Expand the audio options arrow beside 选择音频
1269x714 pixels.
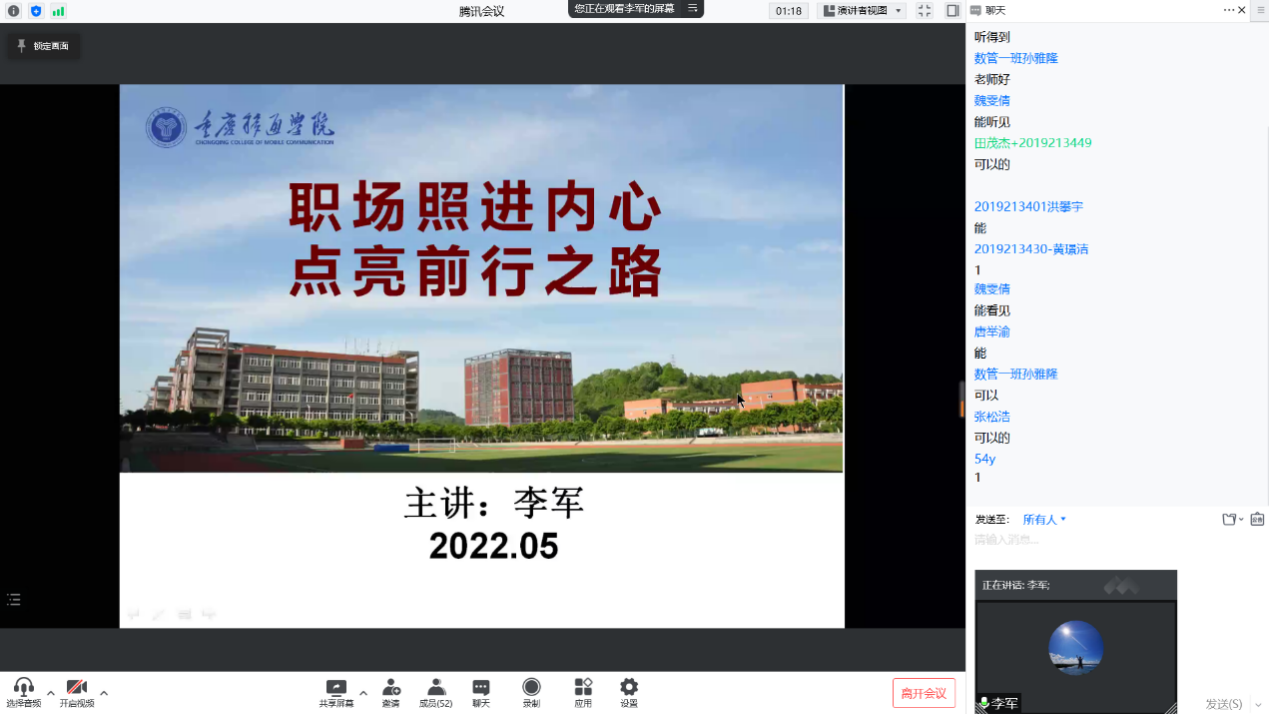(51, 693)
